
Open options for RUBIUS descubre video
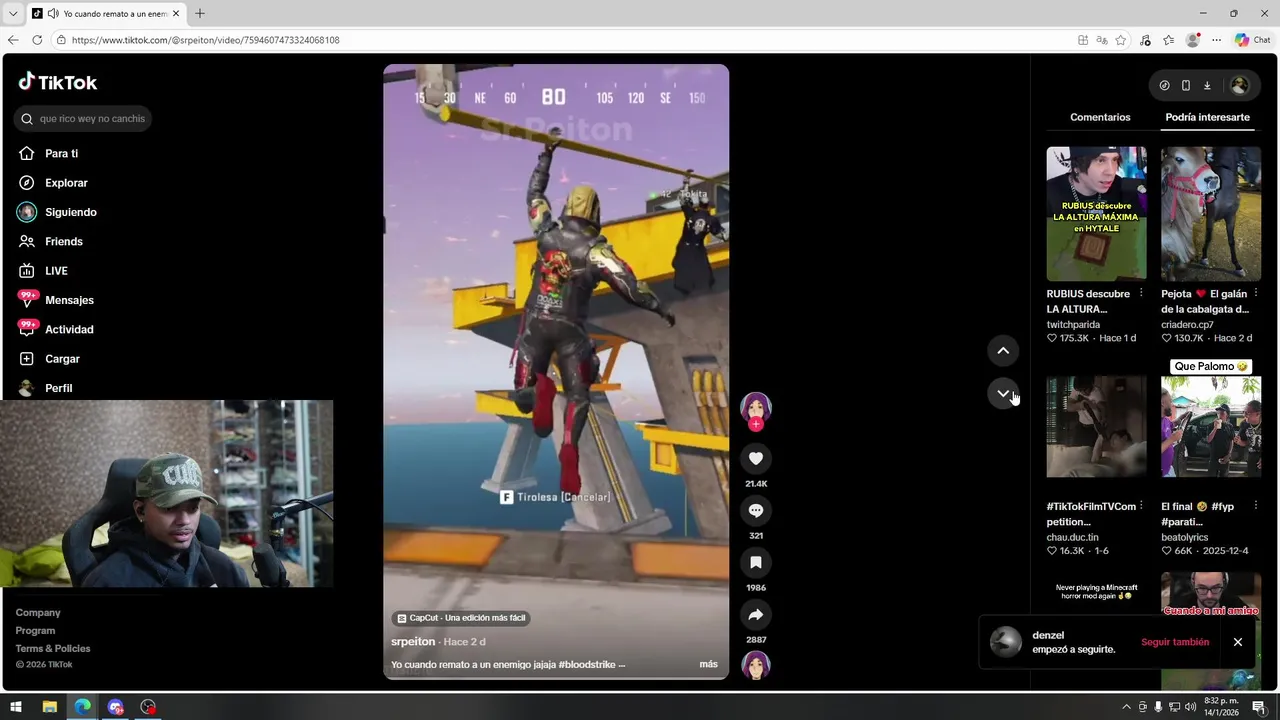[x=1141, y=294]
